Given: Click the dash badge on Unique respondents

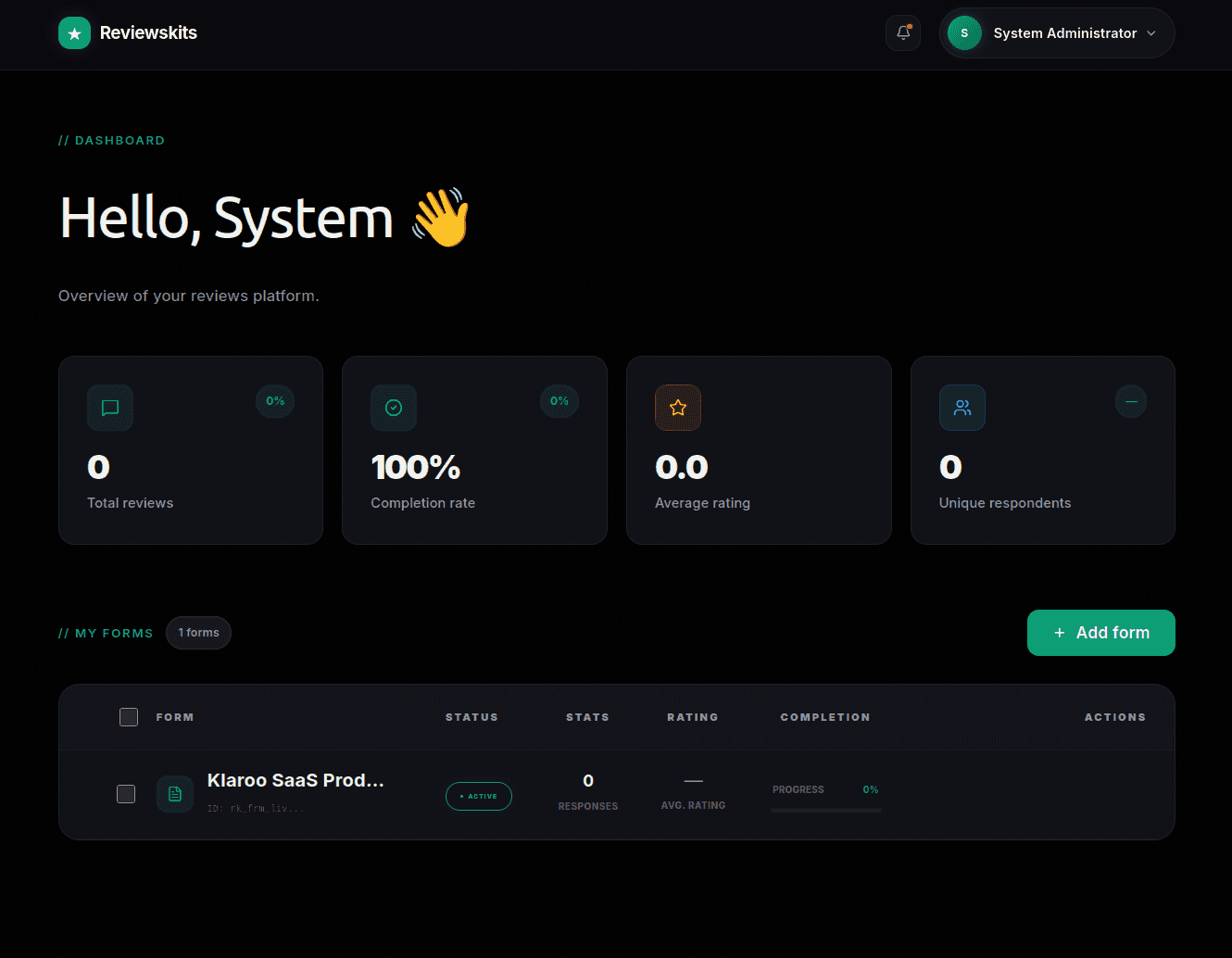Looking at the screenshot, I should [x=1131, y=401].
